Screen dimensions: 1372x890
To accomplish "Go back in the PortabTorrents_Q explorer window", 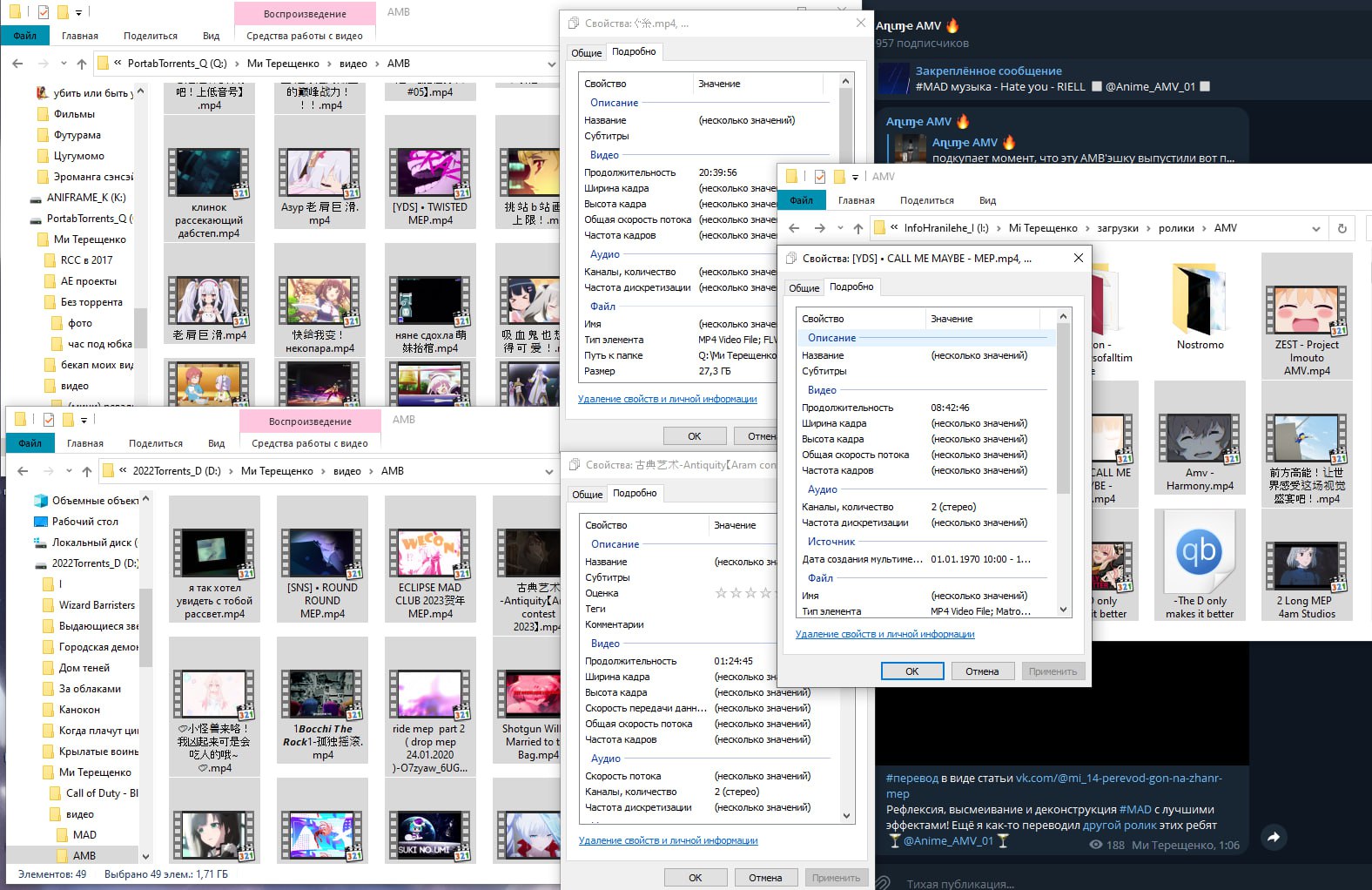I will click(x=17, y=64).
